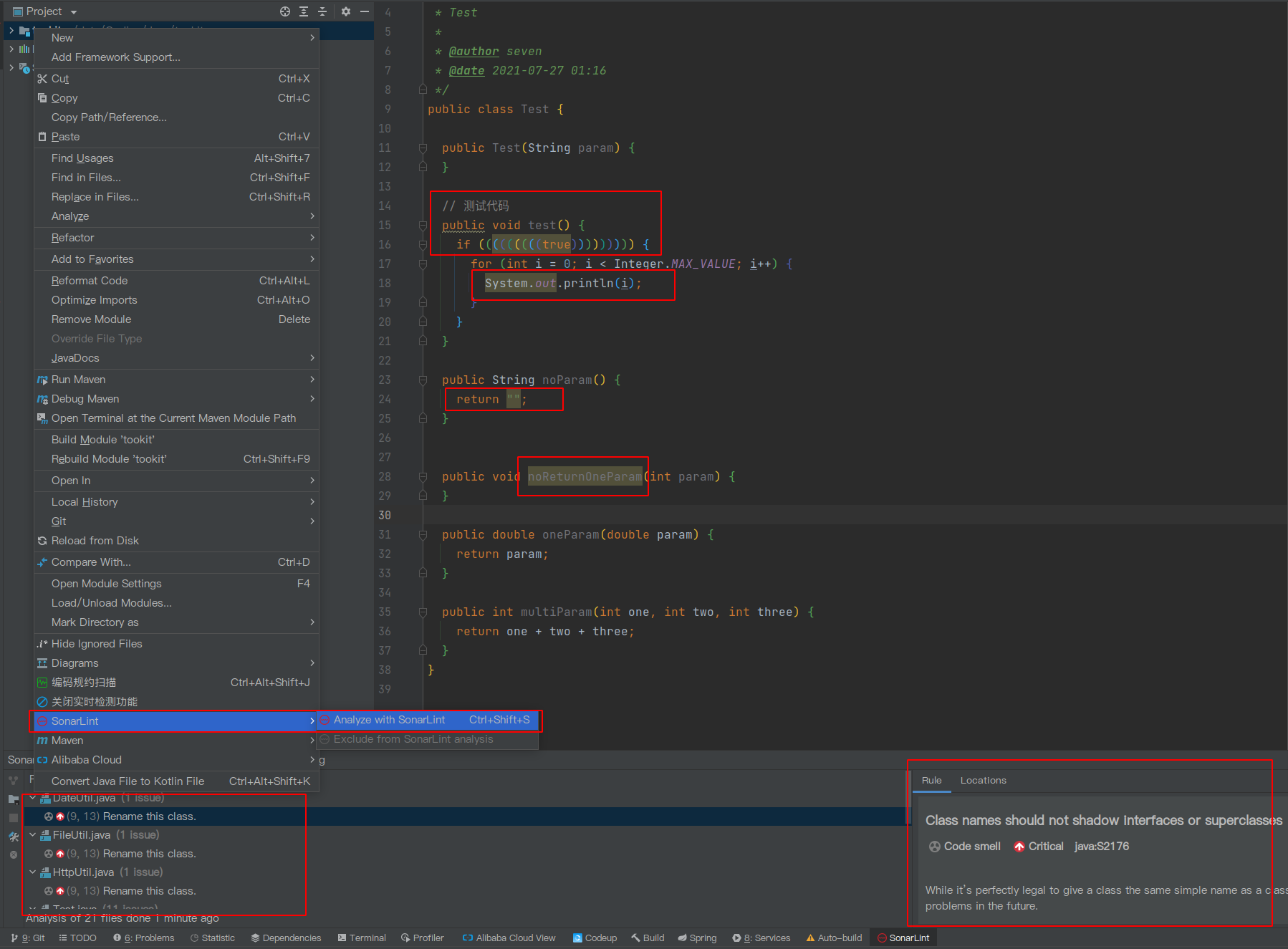
Task: Open the Git tool window button
Action: (x=27, y=938)
